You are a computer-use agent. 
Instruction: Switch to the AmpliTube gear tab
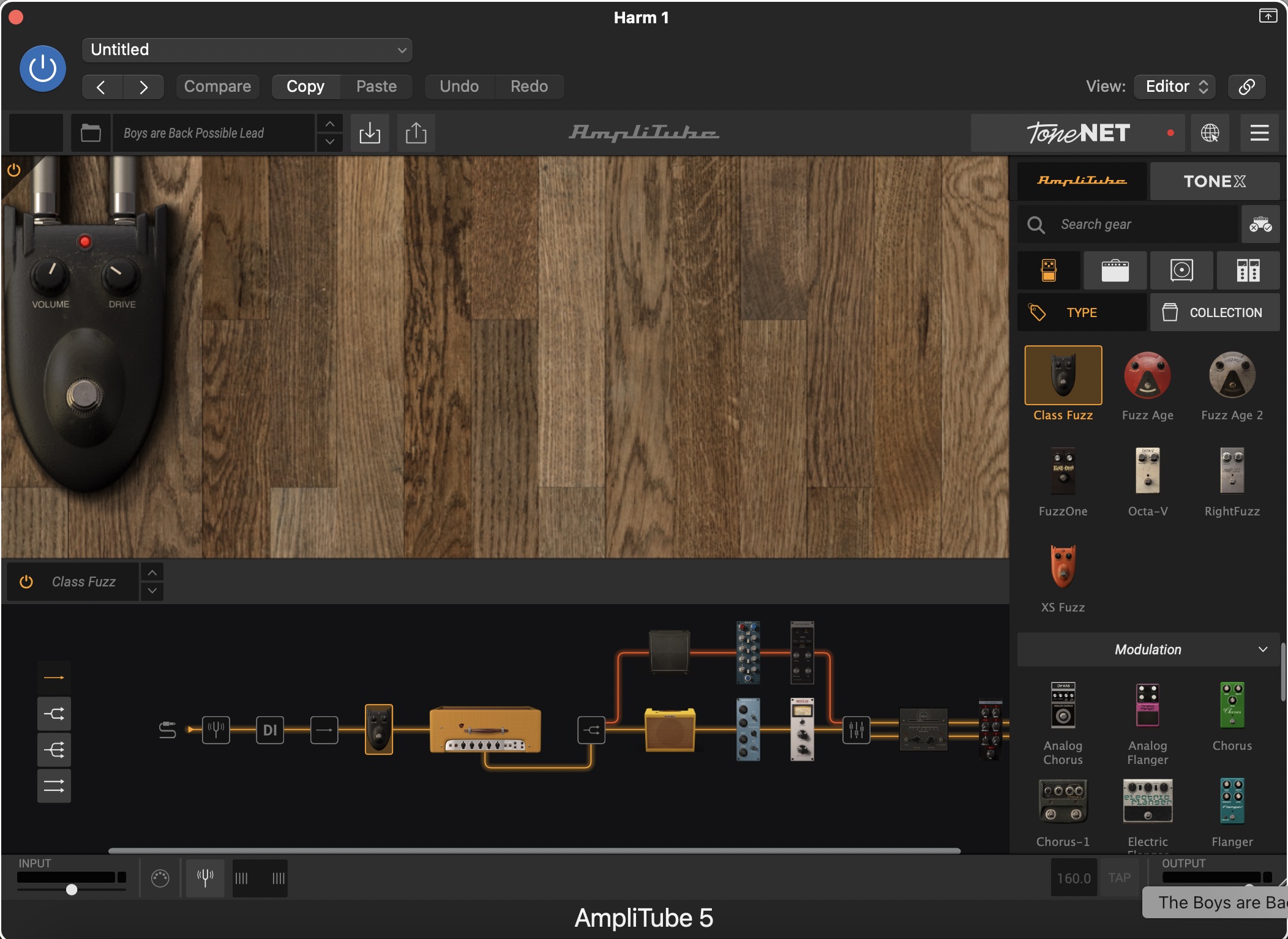click(x=1082, y=181)
